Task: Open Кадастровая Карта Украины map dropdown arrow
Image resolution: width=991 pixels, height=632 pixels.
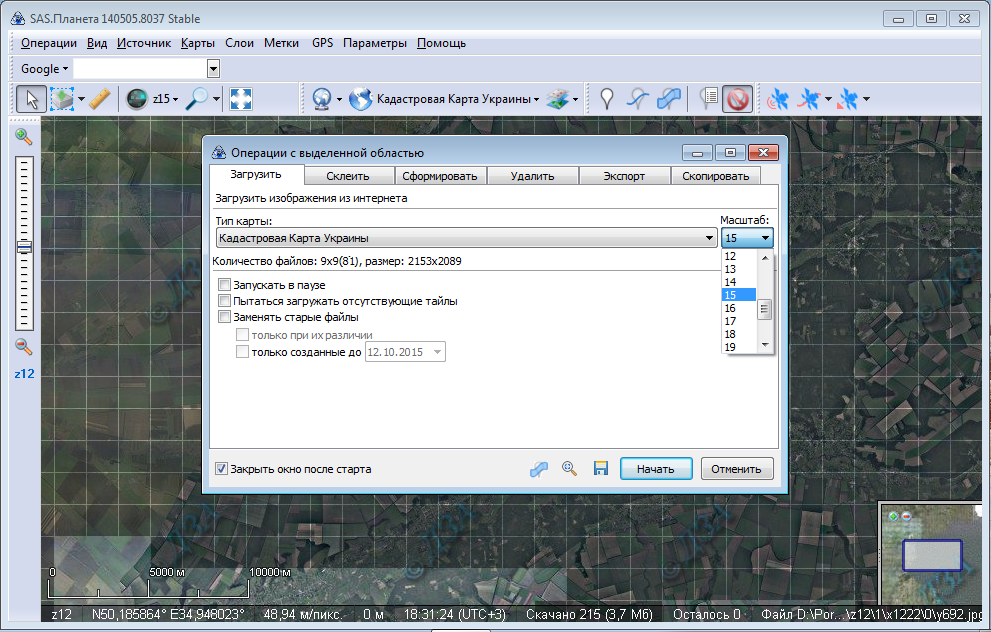Action: (537, 99)
